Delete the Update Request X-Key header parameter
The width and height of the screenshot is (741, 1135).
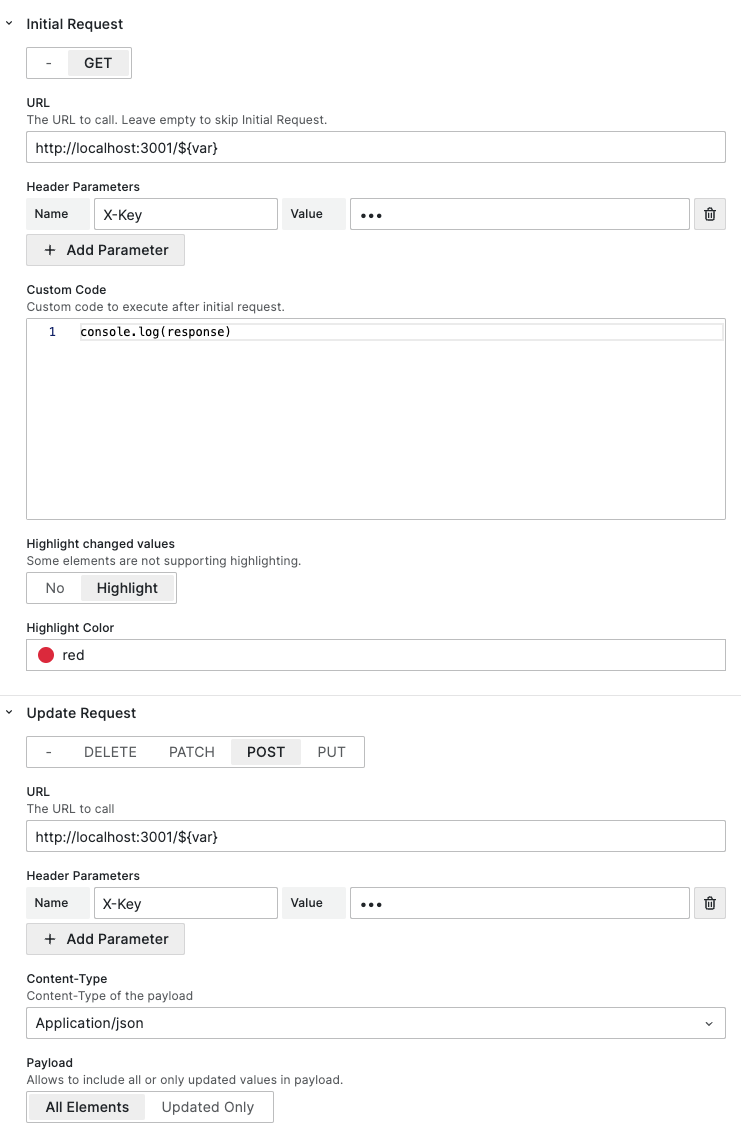(709, 903)
